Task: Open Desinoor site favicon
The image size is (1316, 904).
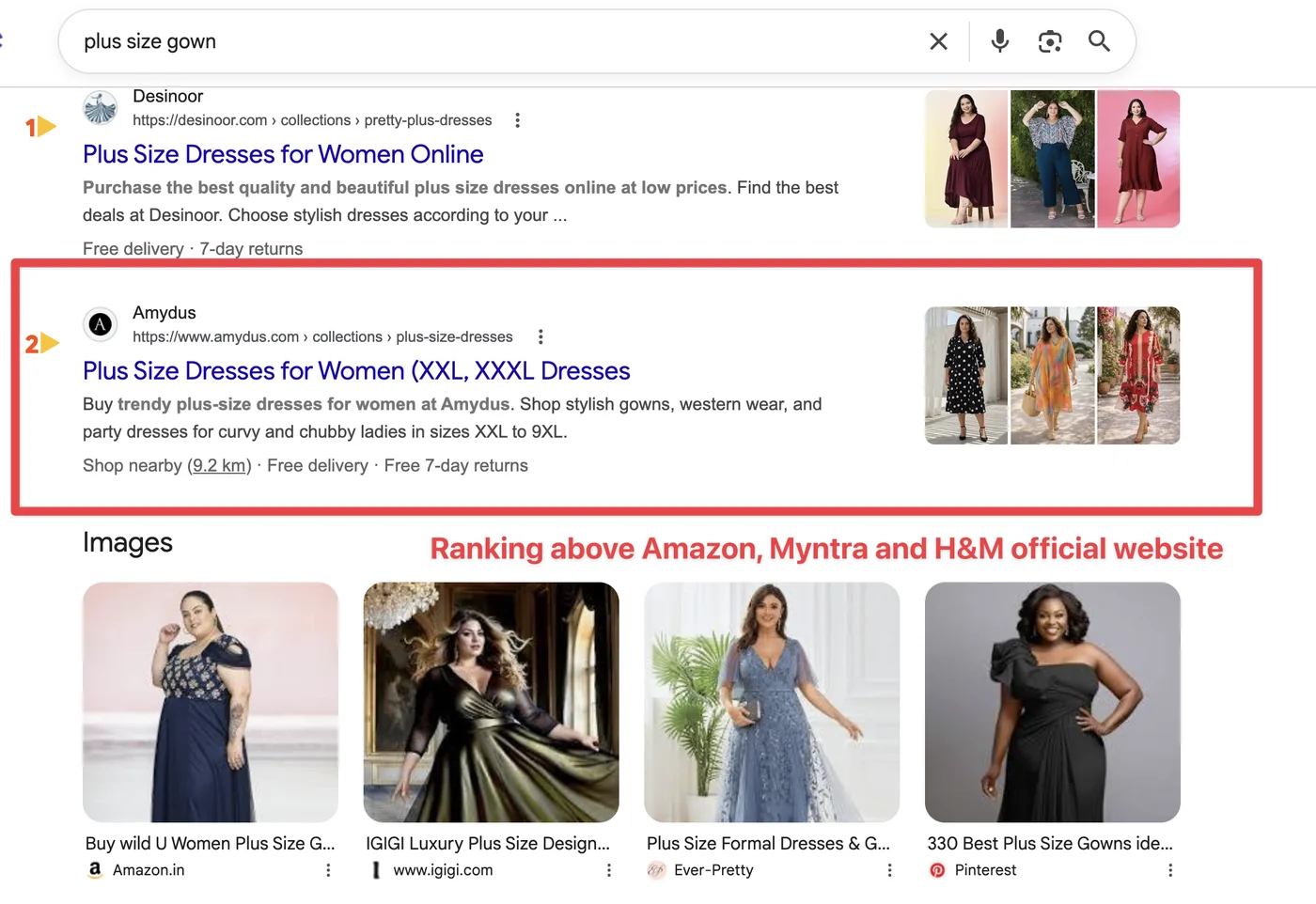Action: pyautogui.click(x=100, y=108)
